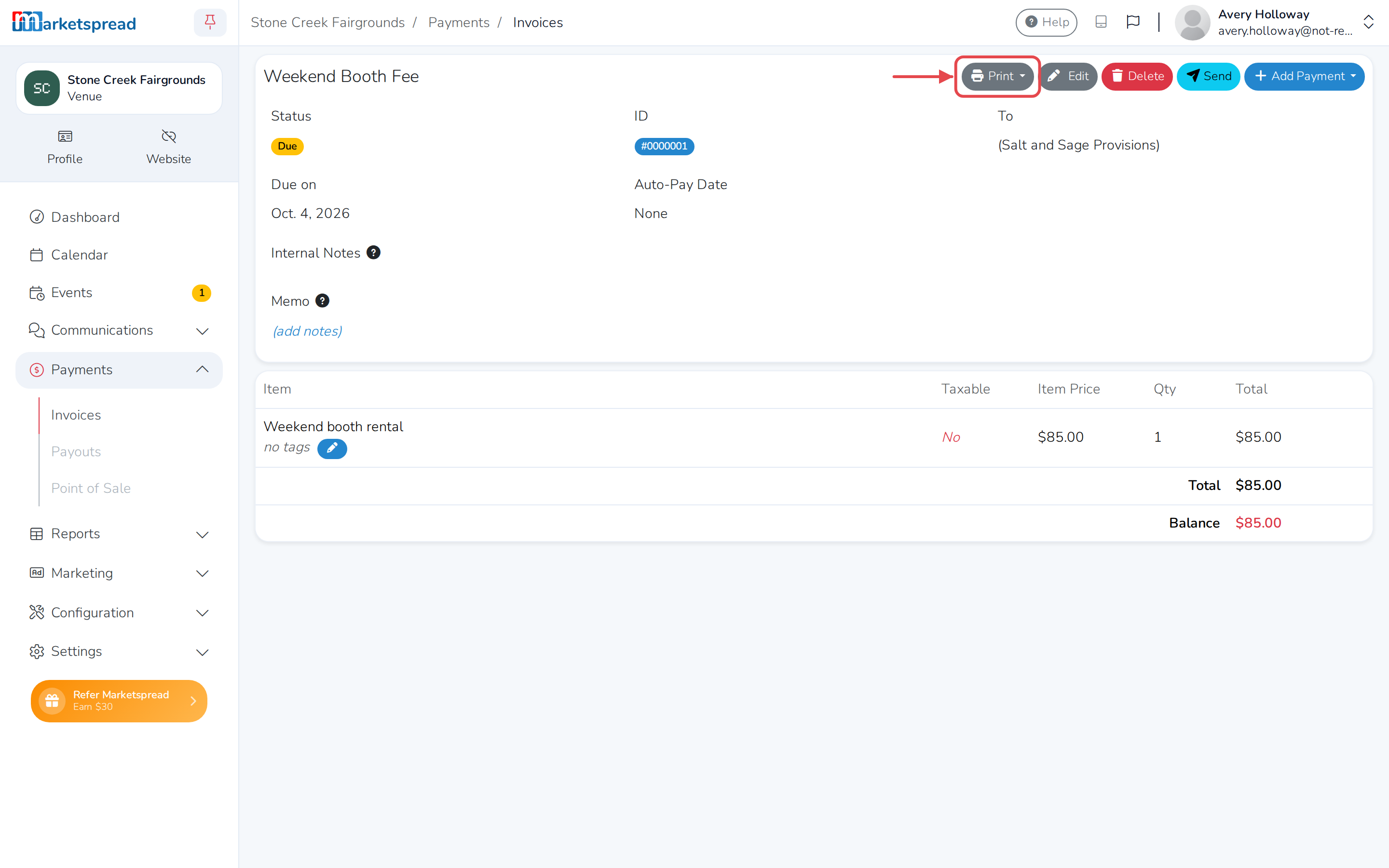The image size is (1389, 868).
Task: Send the invoice
Action: click(x=1208, y=76)
